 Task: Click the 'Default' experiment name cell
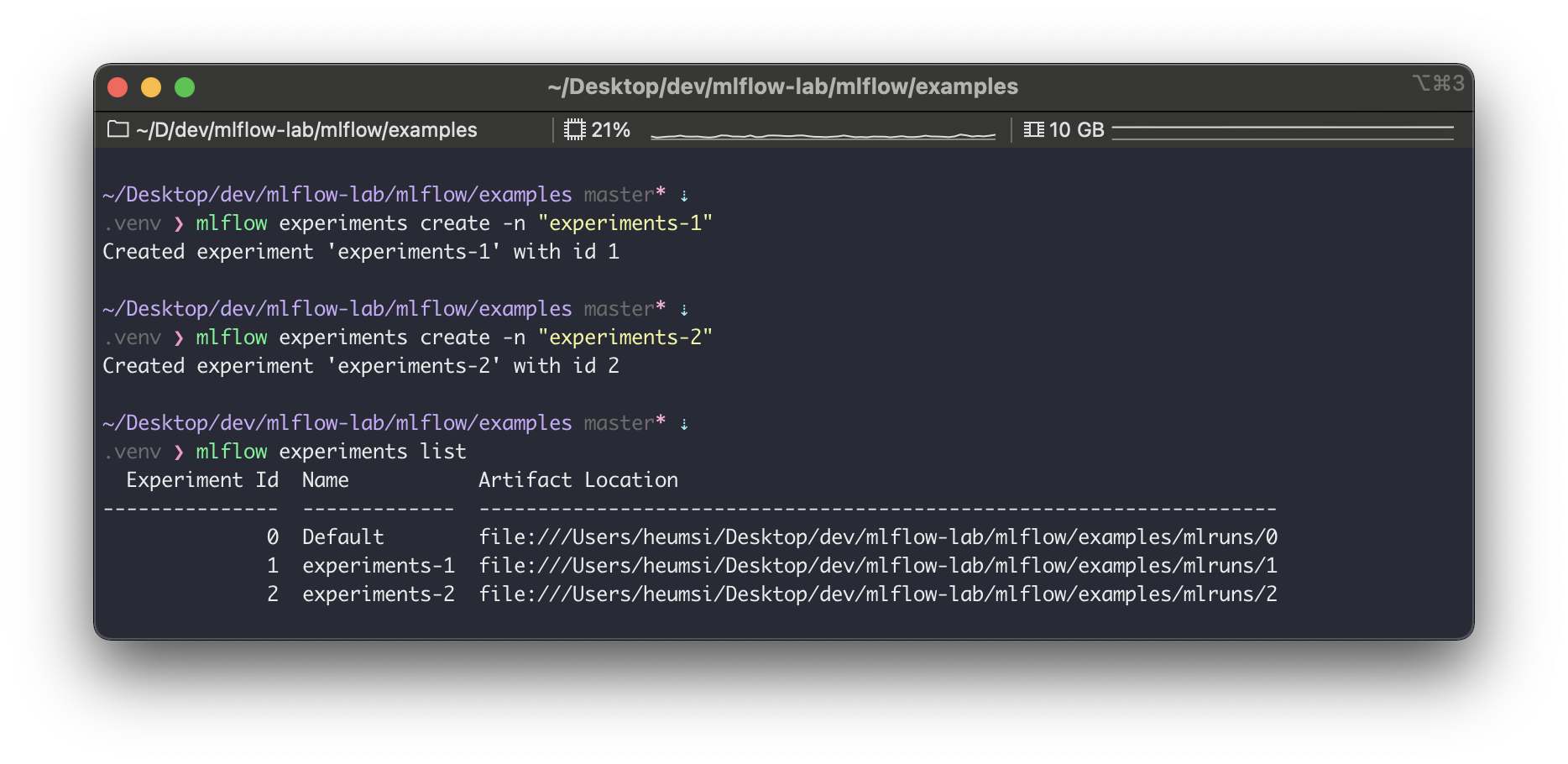[343, 537]
